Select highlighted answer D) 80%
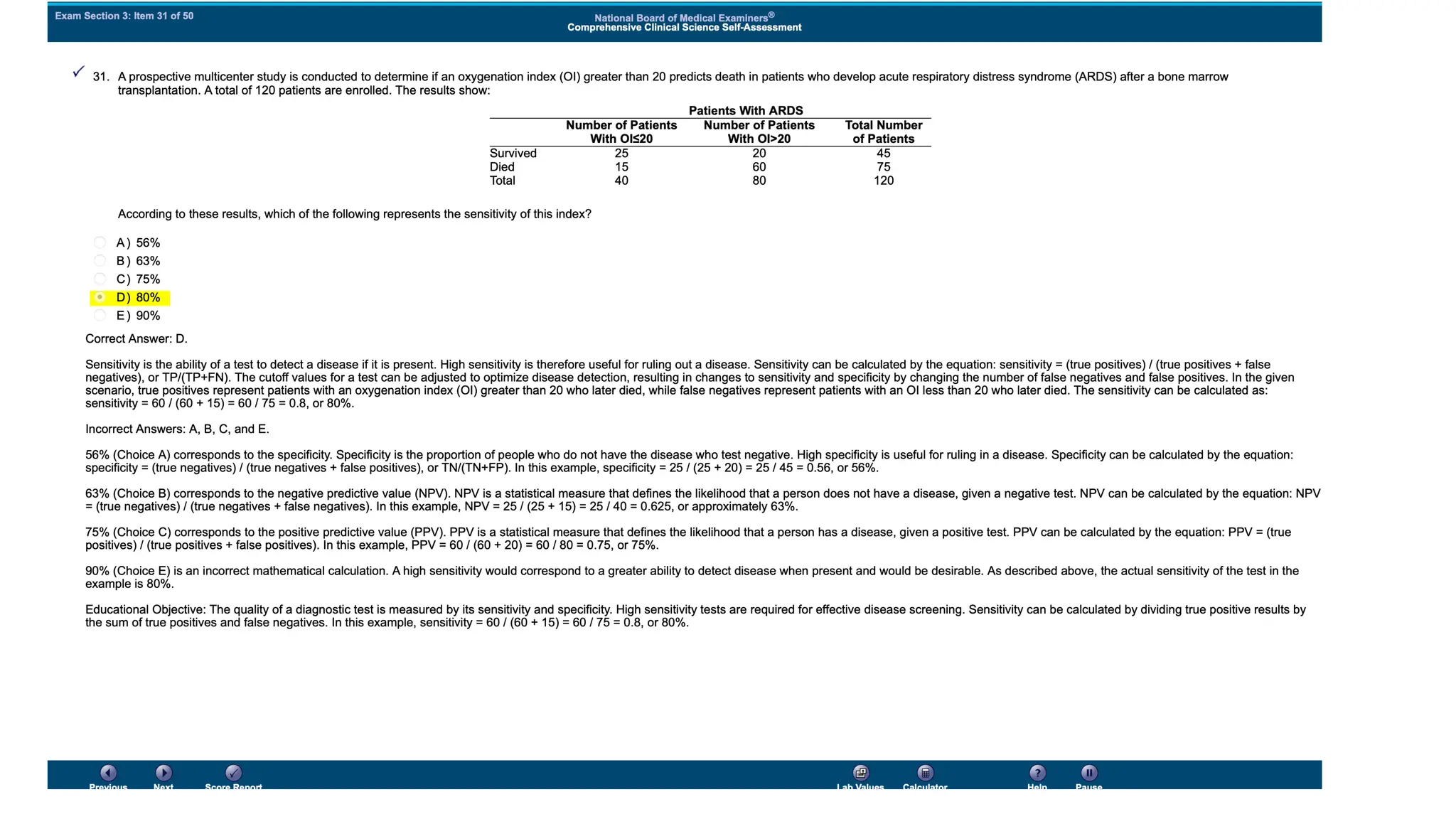The height and width of the screenshot is (819, 1456). (100, 297)
